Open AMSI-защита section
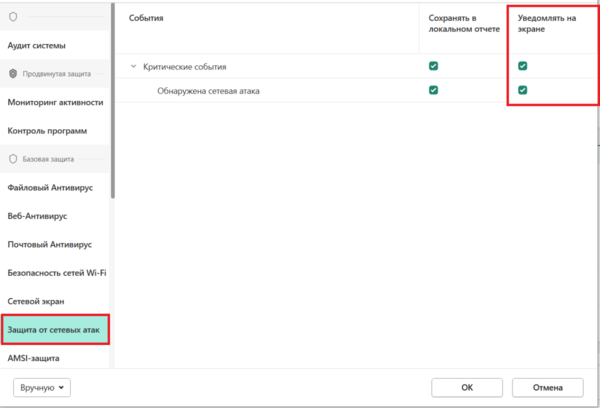Image resolution: width=600 pixels, height=408 pixels. click(33, 358)
